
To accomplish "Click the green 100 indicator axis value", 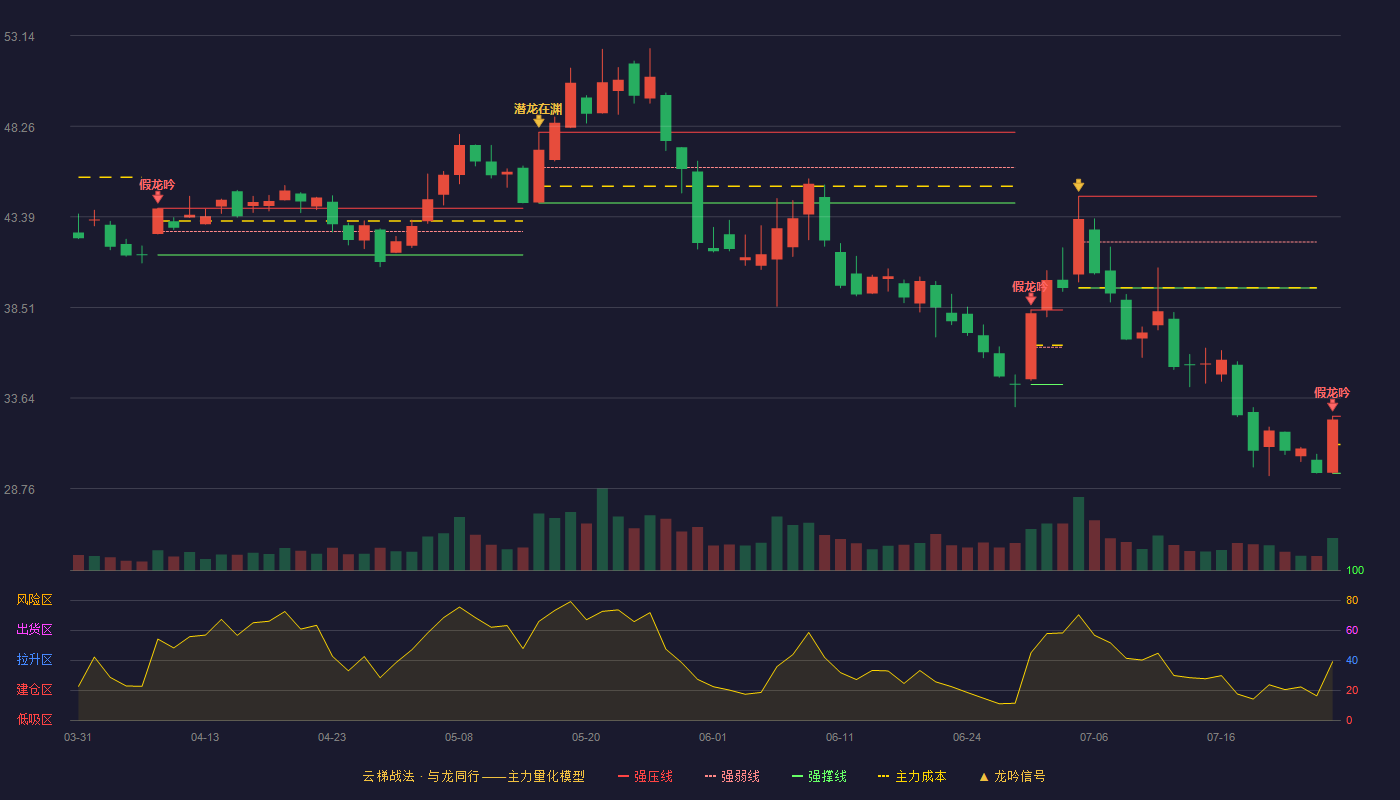I will click(x=1355, y=570).
